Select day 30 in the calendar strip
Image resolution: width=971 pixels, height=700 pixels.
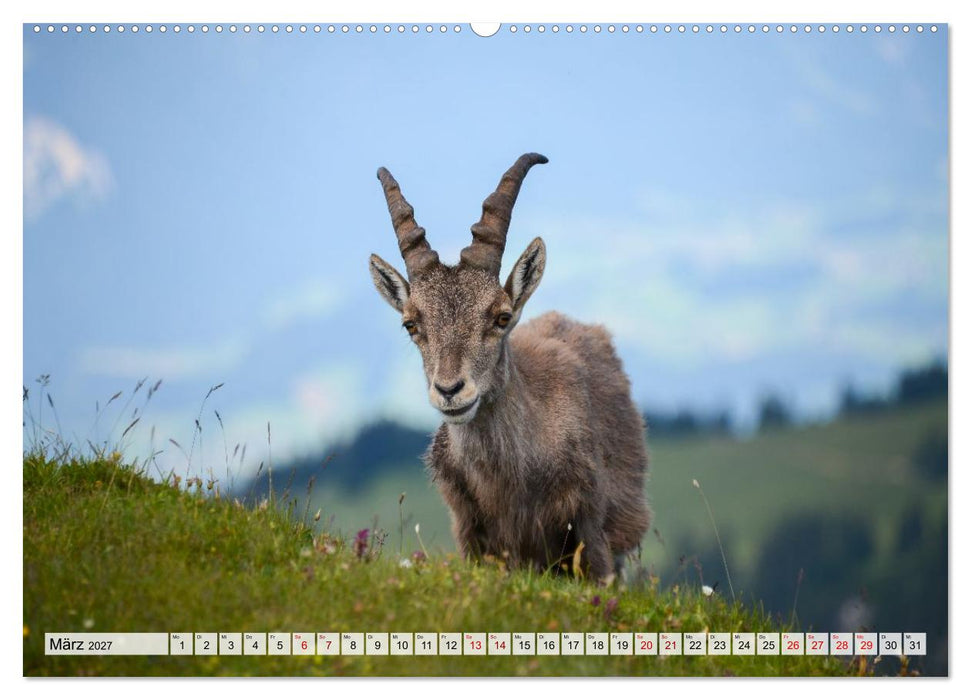point(890,644)
